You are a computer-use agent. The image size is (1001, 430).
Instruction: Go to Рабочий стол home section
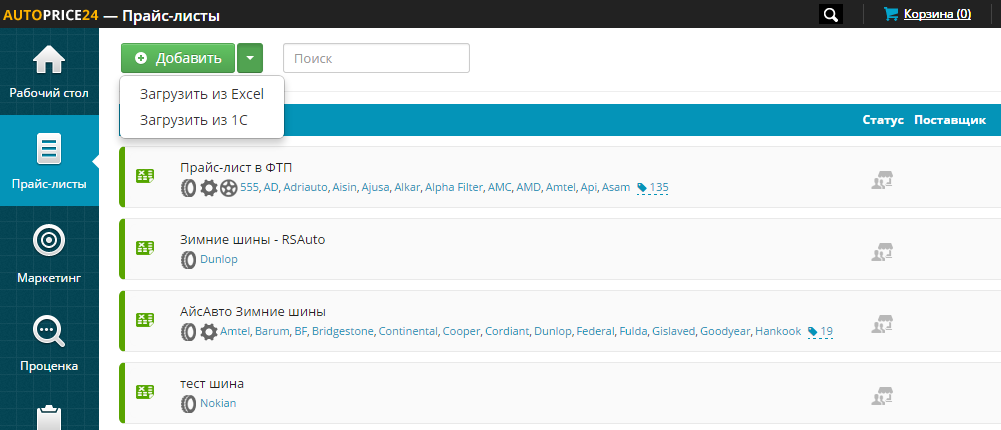49,71
